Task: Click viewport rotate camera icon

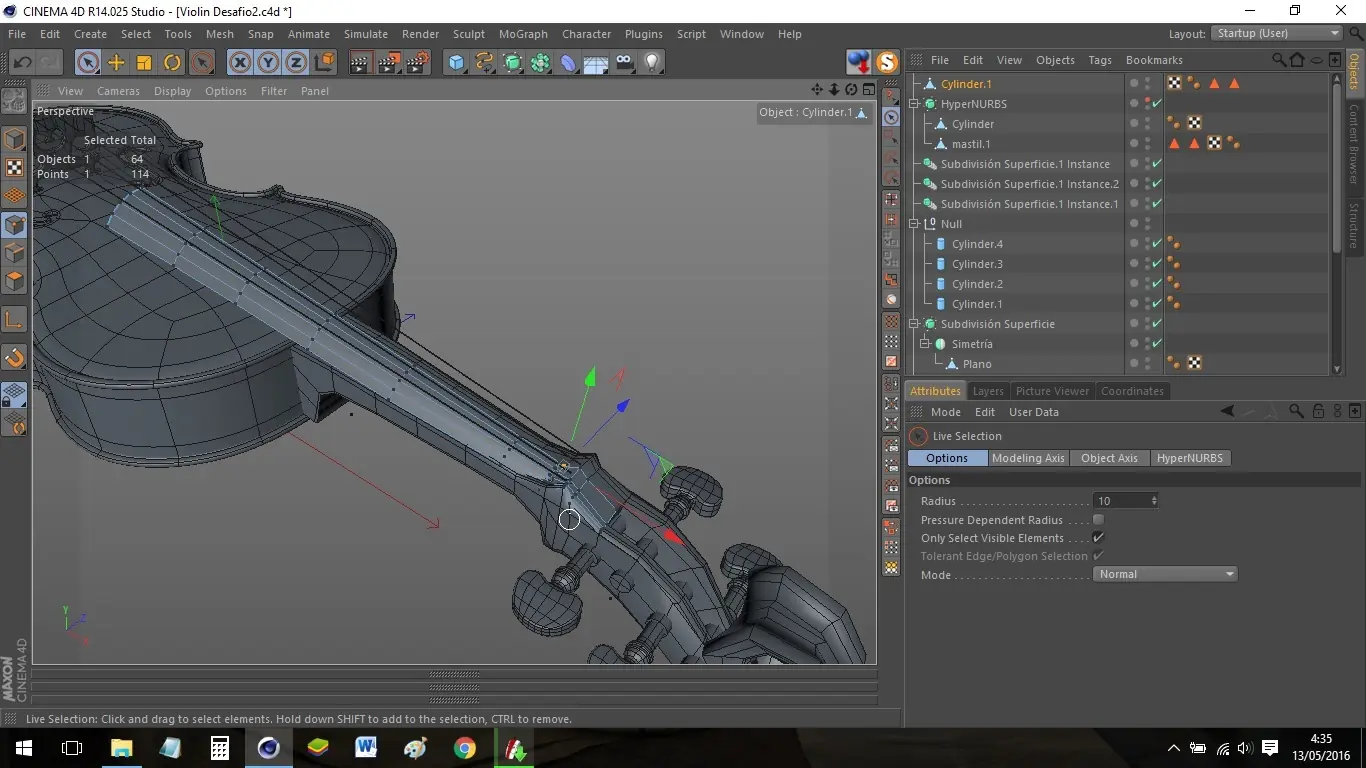Action: click(851, 90)
